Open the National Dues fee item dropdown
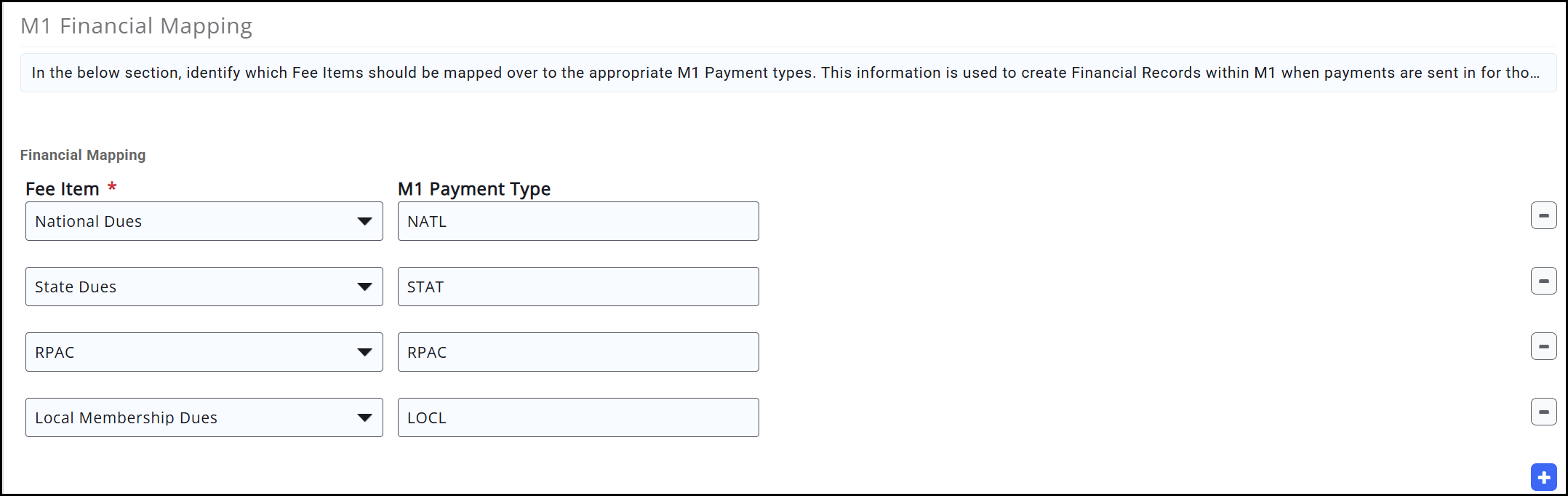The image size is (1568, 496). click(x=204, y=221)
